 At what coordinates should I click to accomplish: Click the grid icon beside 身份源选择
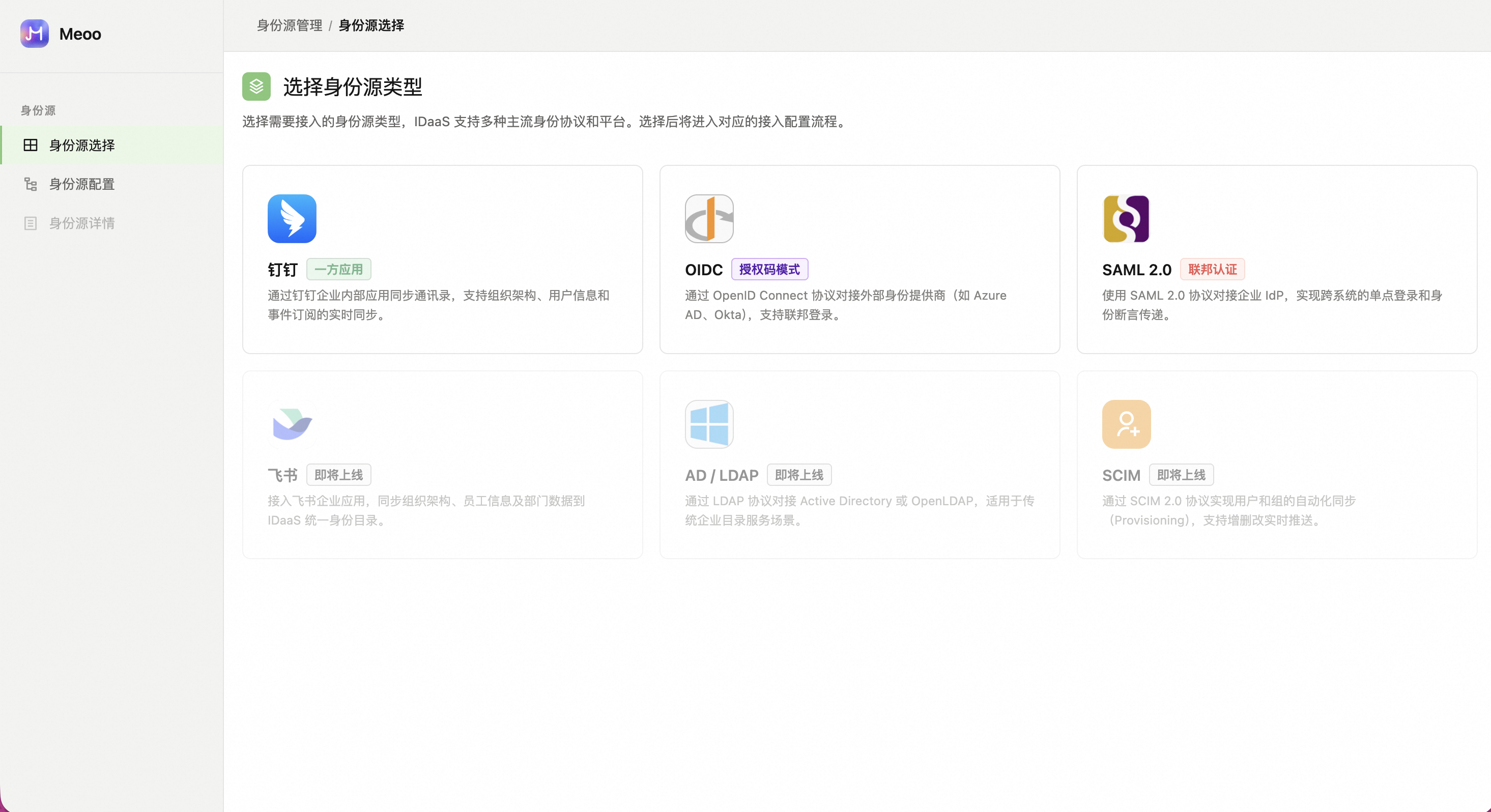click(x=31, y=146)
